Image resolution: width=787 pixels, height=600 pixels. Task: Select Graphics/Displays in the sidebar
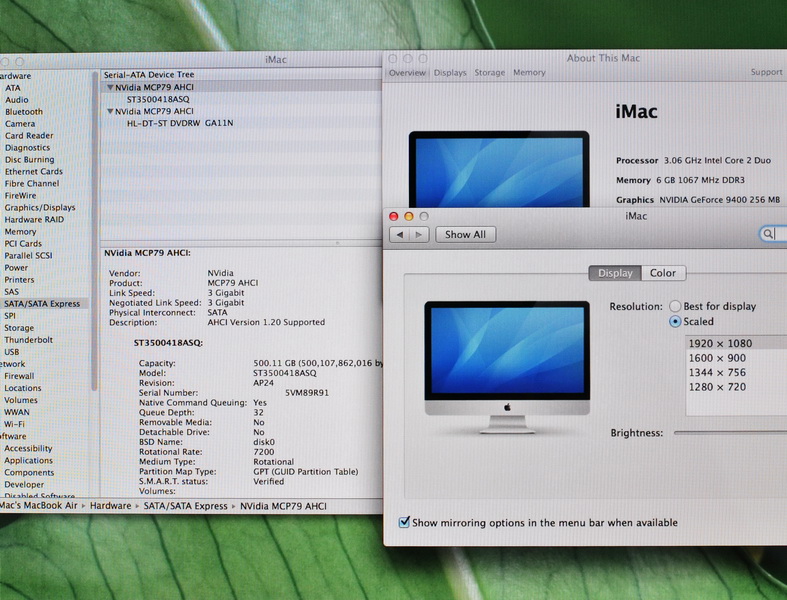click(x=40, y=208)
